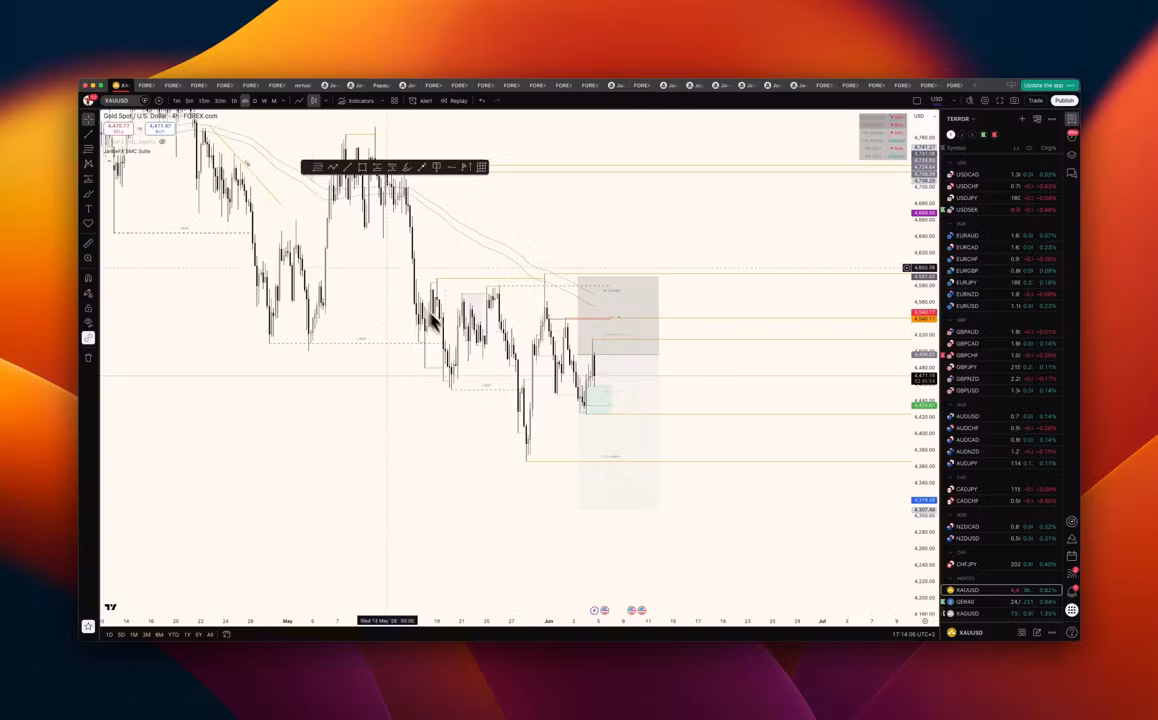Image resolution: width=1158 pixels, height=720 pixels.
Task: Click the Trade button
Action: [x=1035, y=100]
